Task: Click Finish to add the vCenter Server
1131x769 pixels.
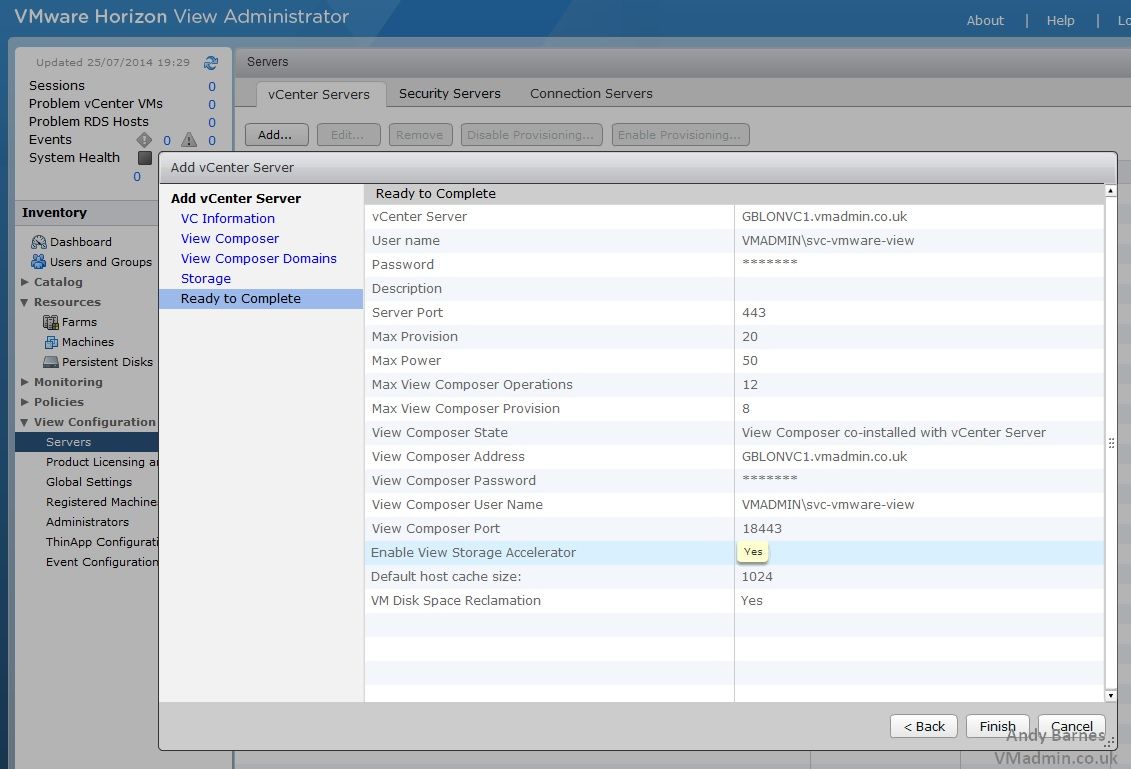Action: pyautogui.click(x=997, y=726)
